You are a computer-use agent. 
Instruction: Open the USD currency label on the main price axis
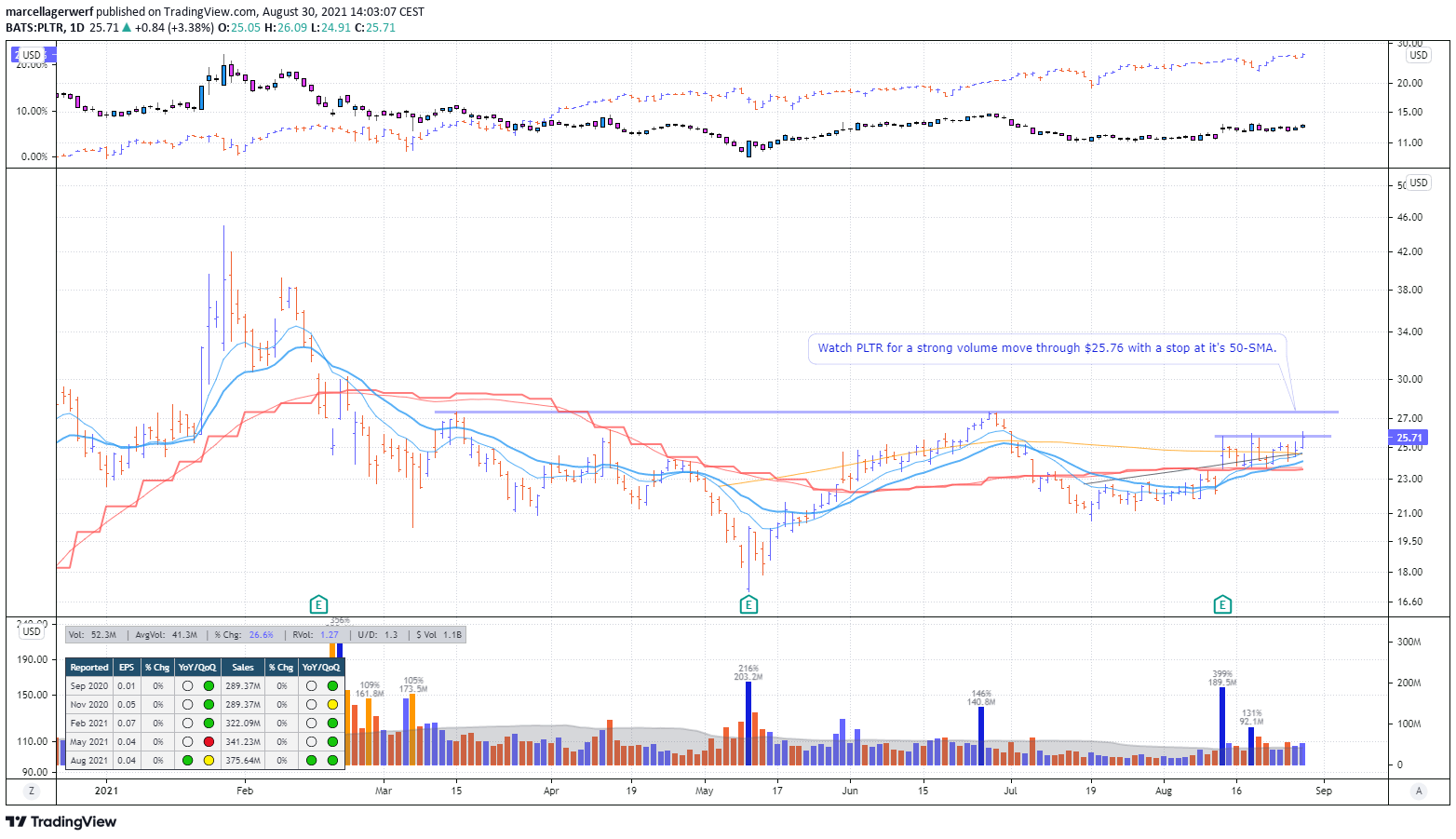tap(1419, 183)
